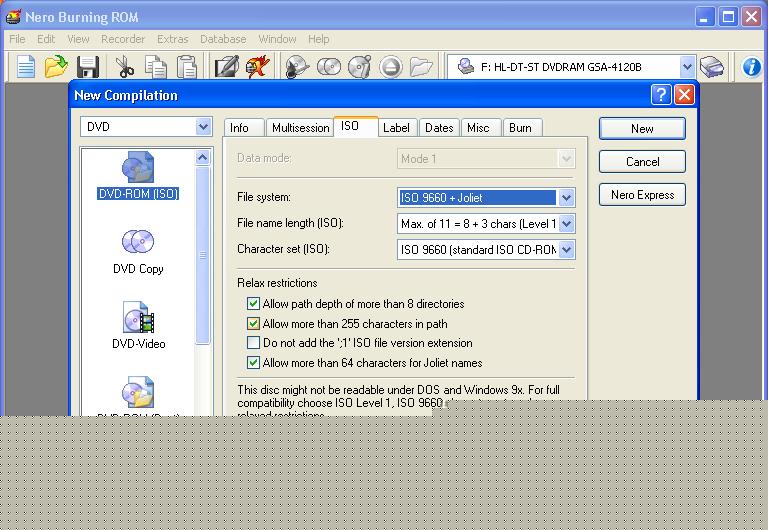Click the Copy pages icon
Screen dimensions: 768x530
click(156, 67)
